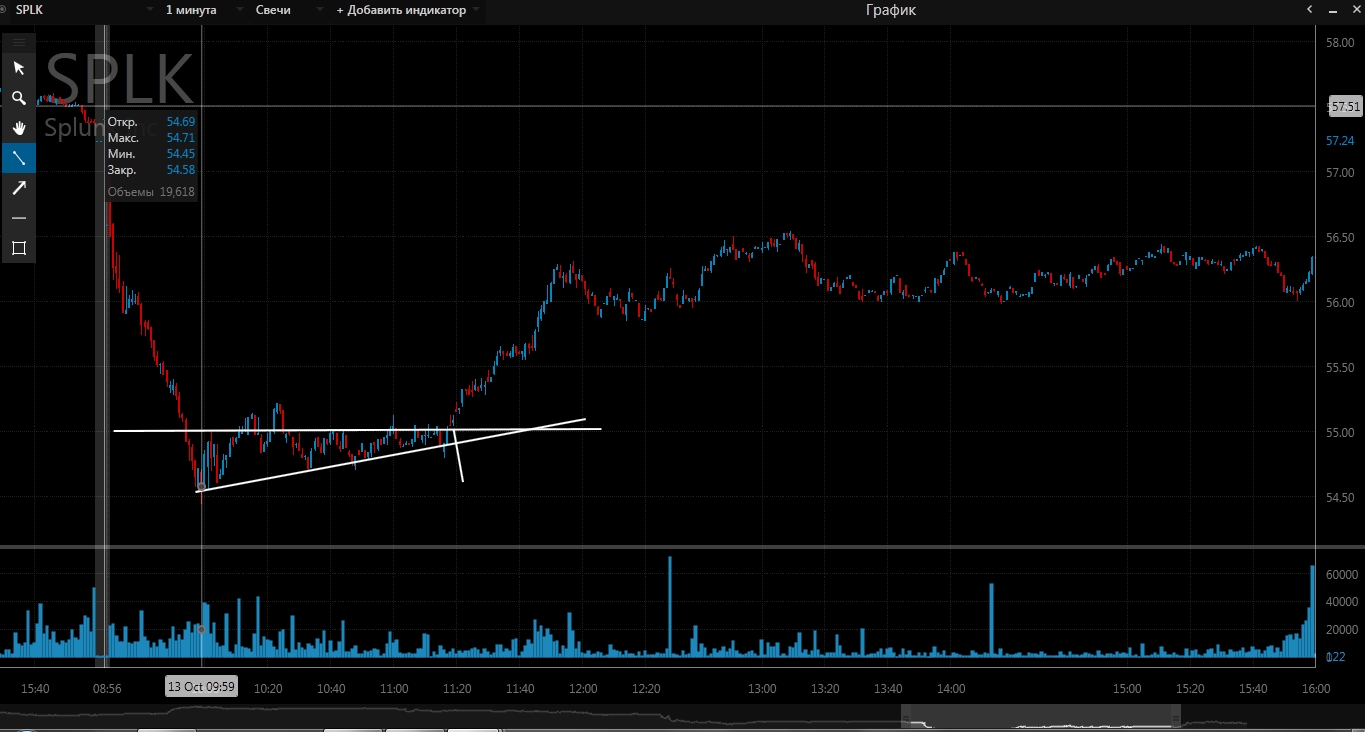1365x732 pixels.
Task: Select the arrow pointer tool
Action: pos(18,68)
